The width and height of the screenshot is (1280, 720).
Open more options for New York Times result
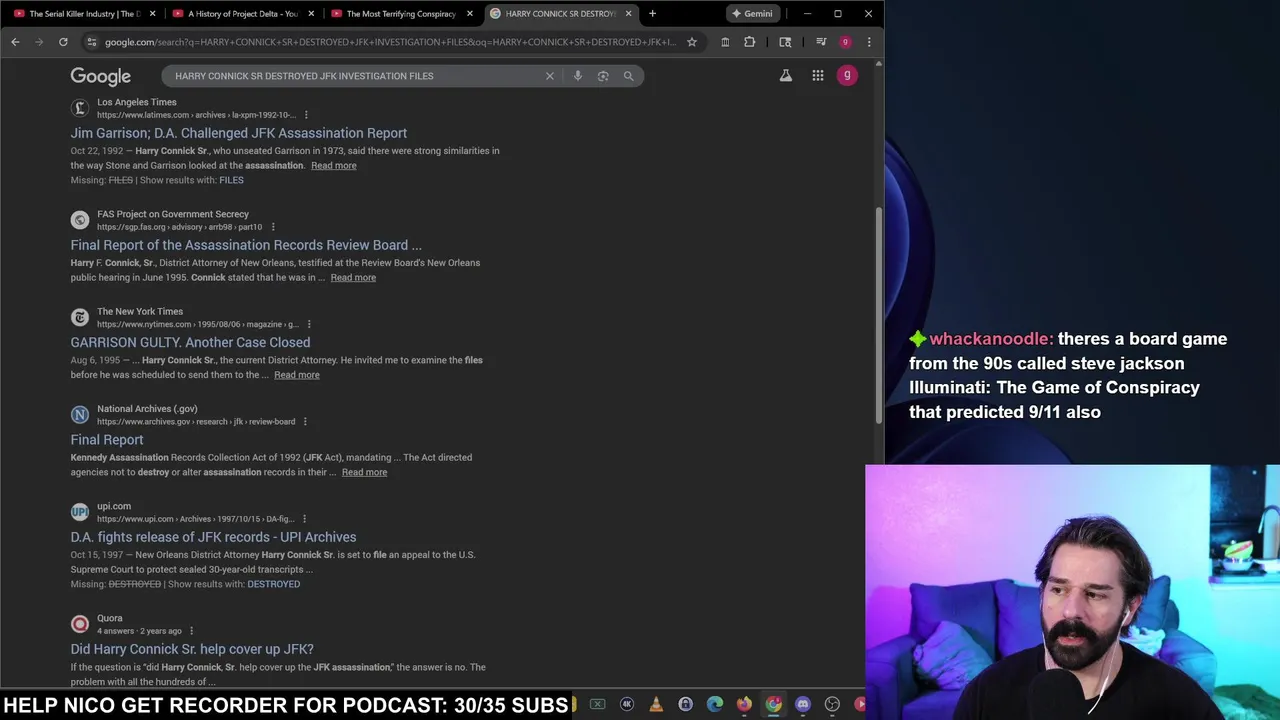[309, 324]
